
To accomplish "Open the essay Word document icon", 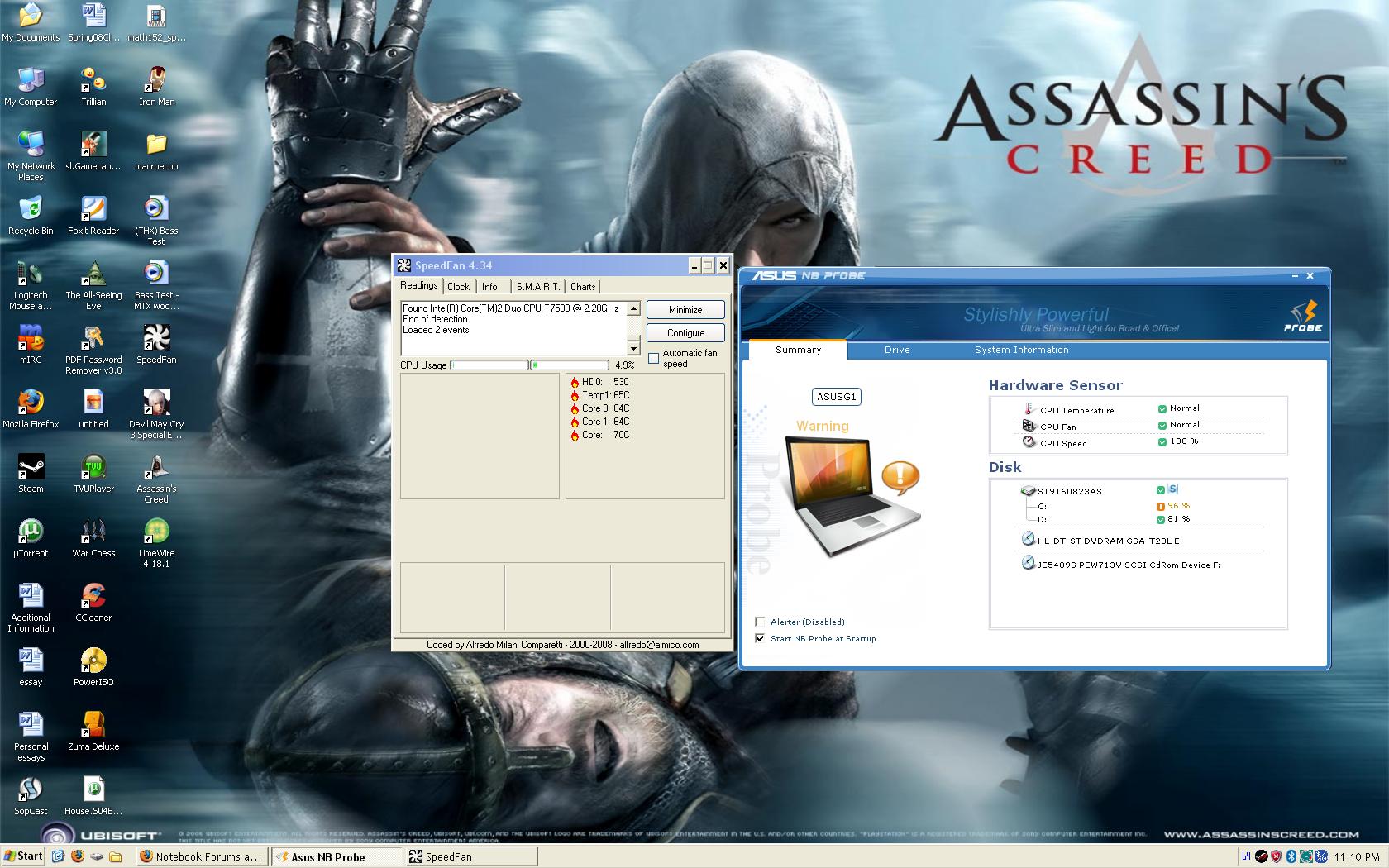I will pyautogui.click(x=31, y=667).
